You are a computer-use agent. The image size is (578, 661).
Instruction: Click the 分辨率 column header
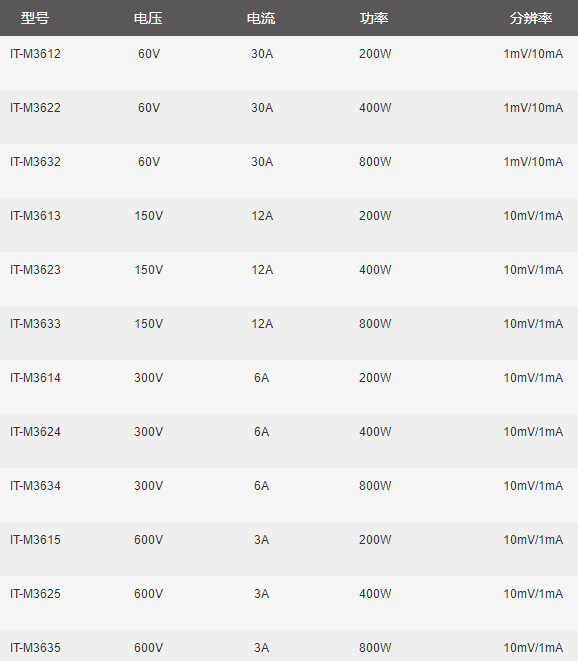[531, 18]
